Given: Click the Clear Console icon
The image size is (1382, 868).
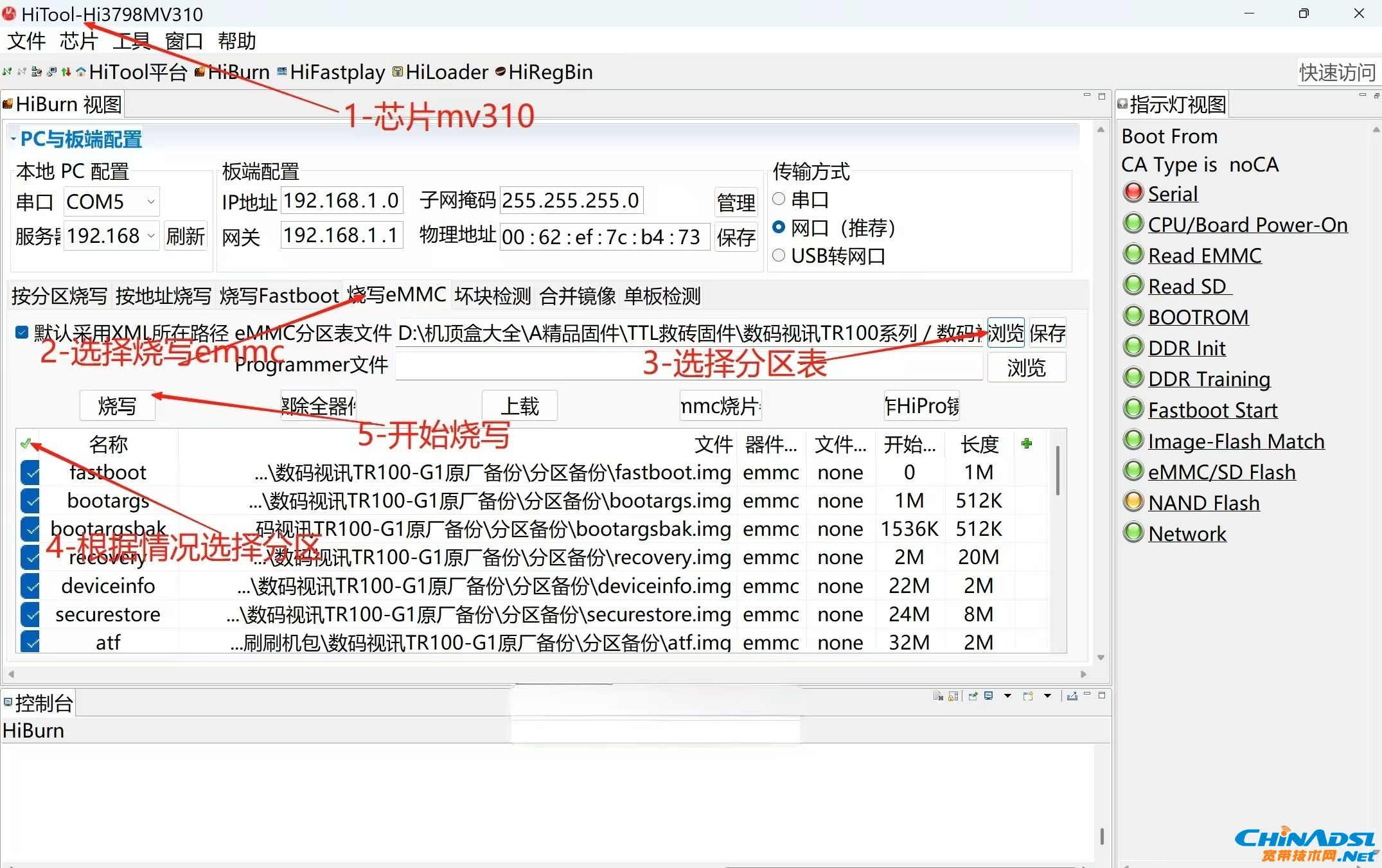Looking at the screenshot, I should (938, 696).
